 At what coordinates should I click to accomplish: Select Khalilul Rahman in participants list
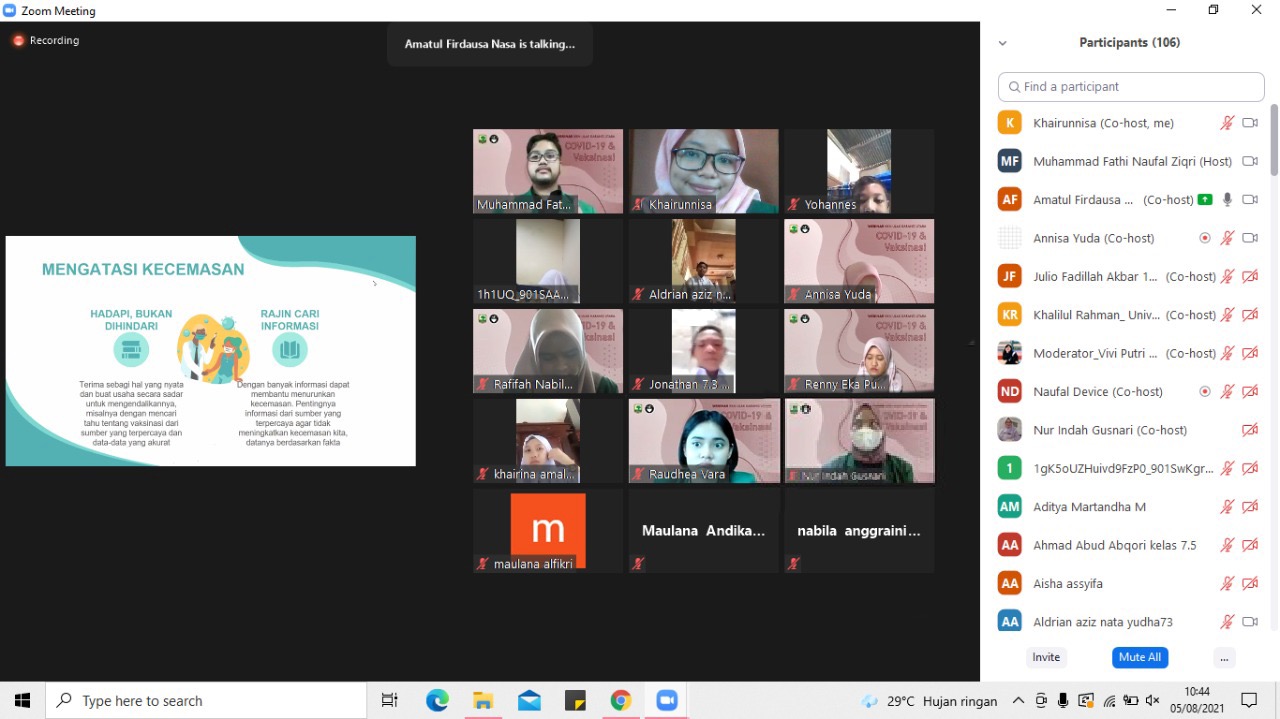(1095, 315)
